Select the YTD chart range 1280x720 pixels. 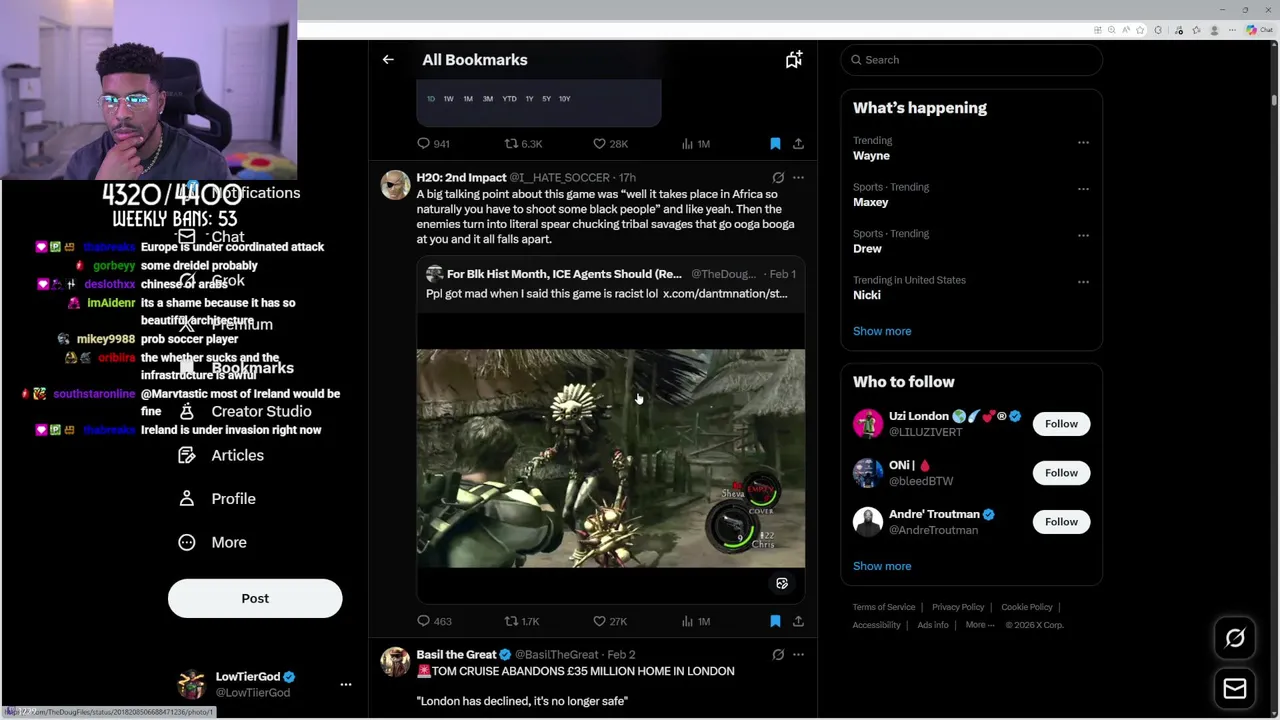509,99
